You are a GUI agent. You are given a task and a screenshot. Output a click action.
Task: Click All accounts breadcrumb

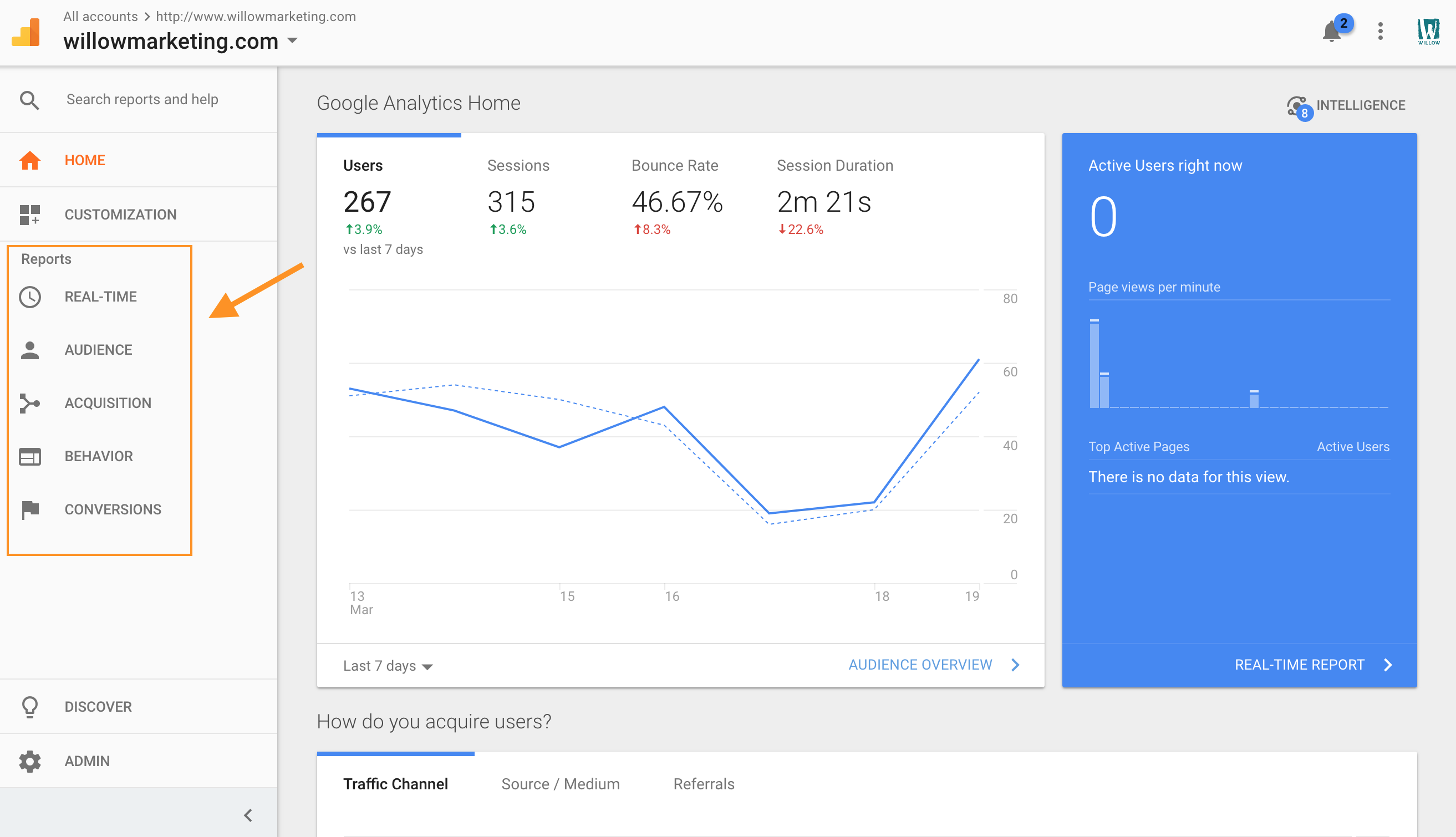100,17
